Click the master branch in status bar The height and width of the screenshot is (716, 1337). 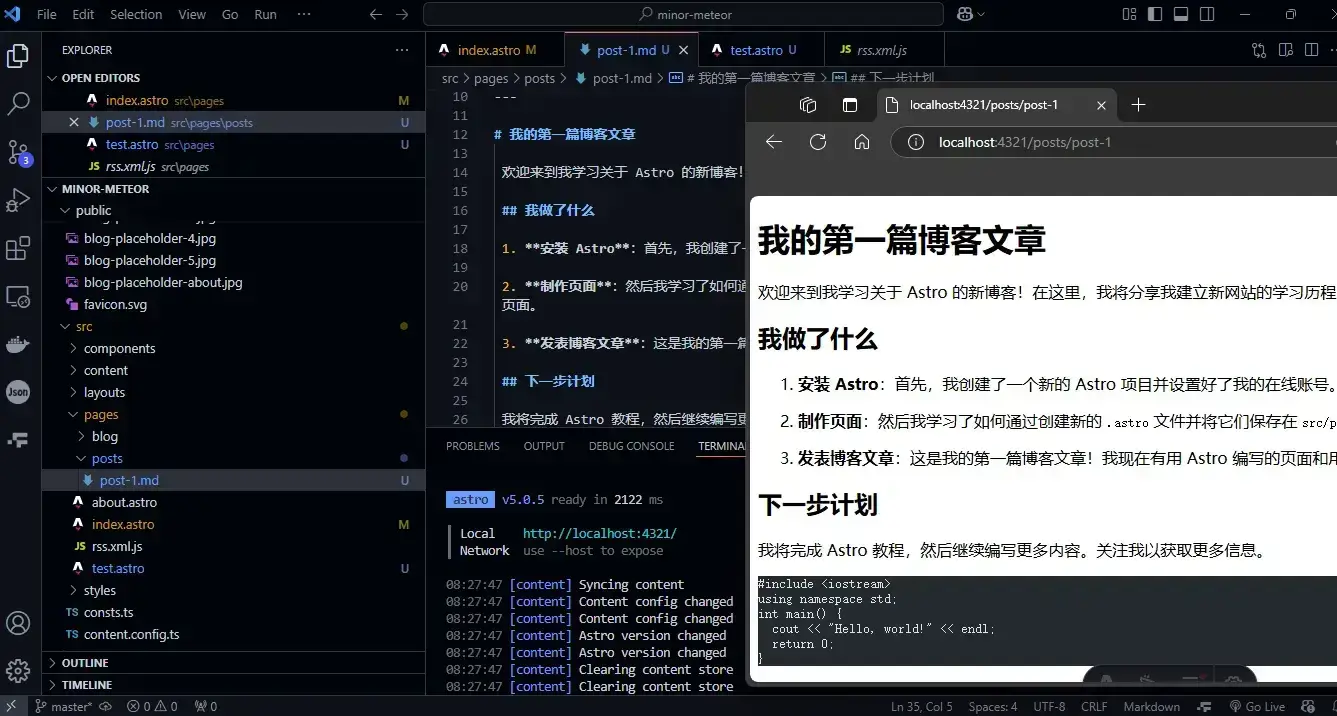(x=64, y=706)
